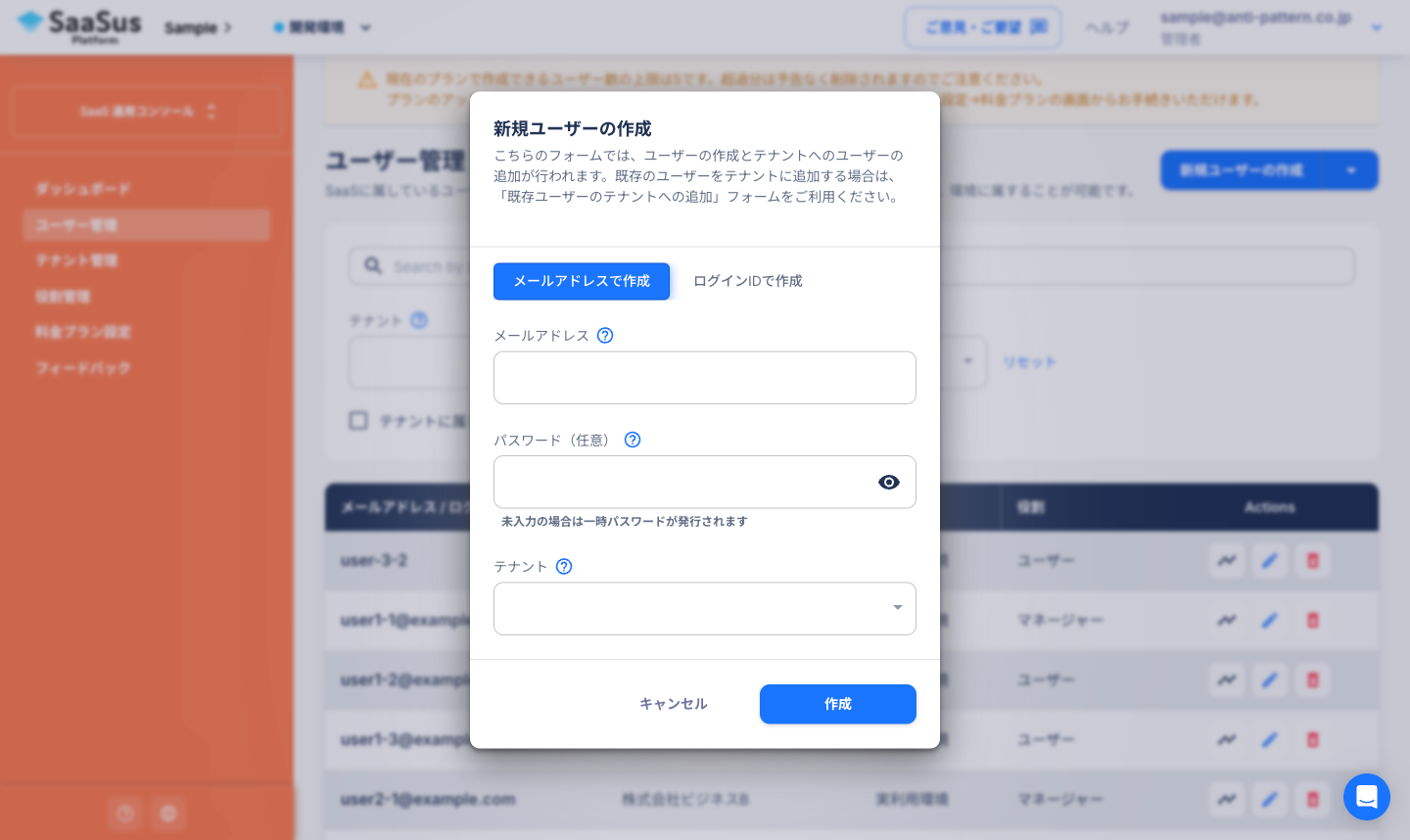Open the 開発環境 environment dropdown in header
Image resolution: width=1410 pixels, height=840 pixels.
[x=323, y=27]
